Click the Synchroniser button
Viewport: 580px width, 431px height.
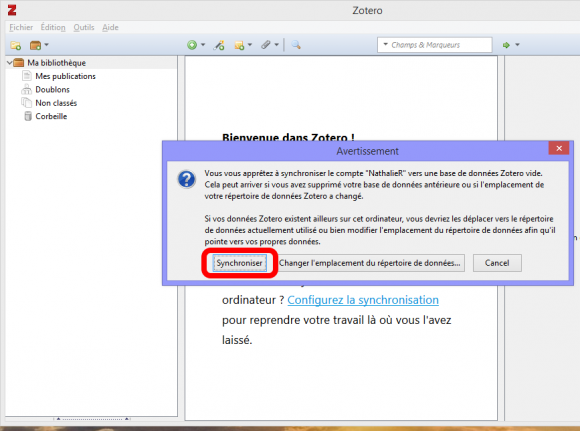tap(239, 263)
